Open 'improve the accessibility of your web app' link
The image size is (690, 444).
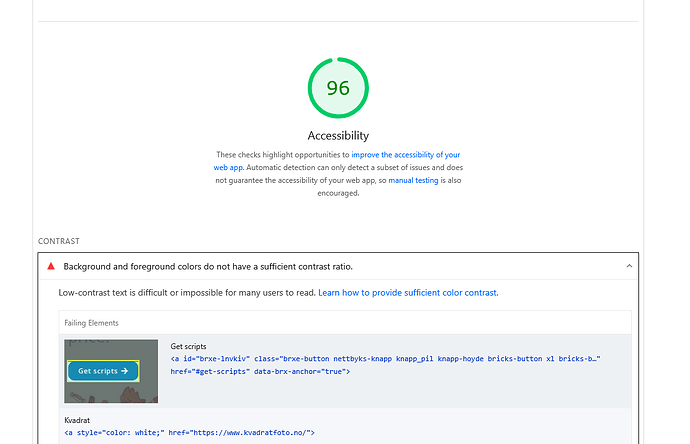[x=405, y=155]
